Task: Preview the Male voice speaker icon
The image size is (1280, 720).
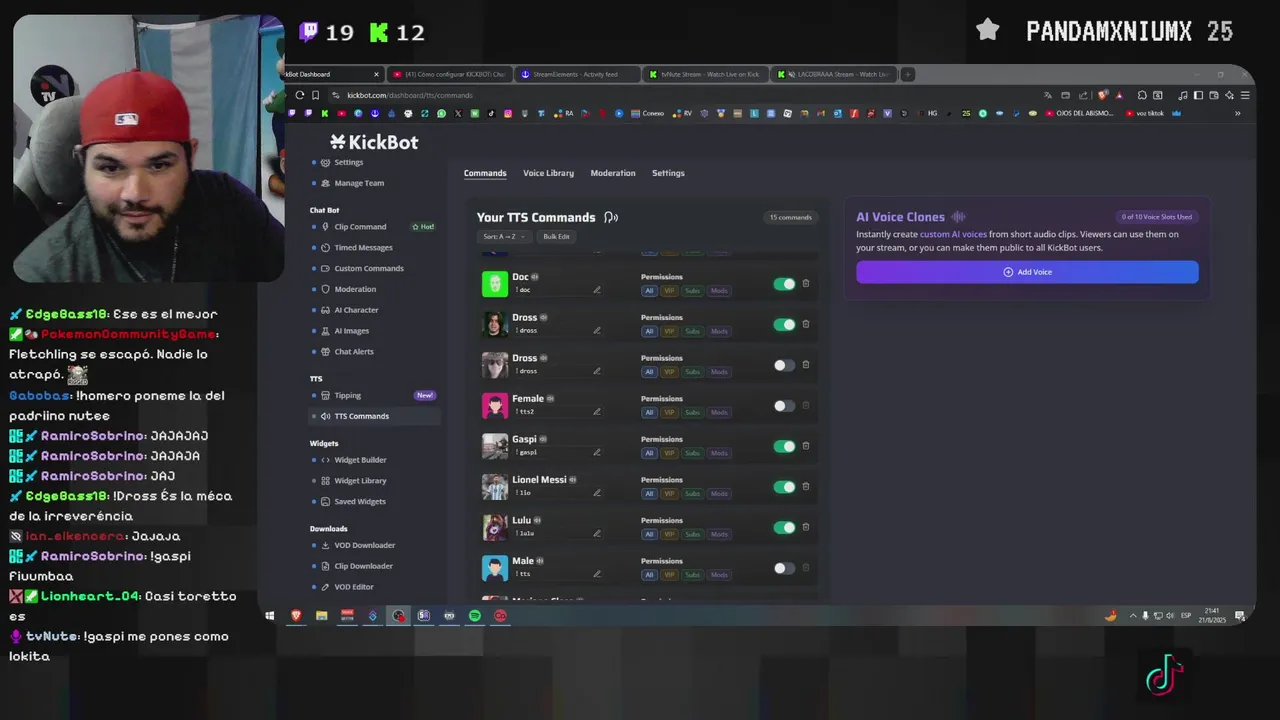Action: tap(540, 561)
